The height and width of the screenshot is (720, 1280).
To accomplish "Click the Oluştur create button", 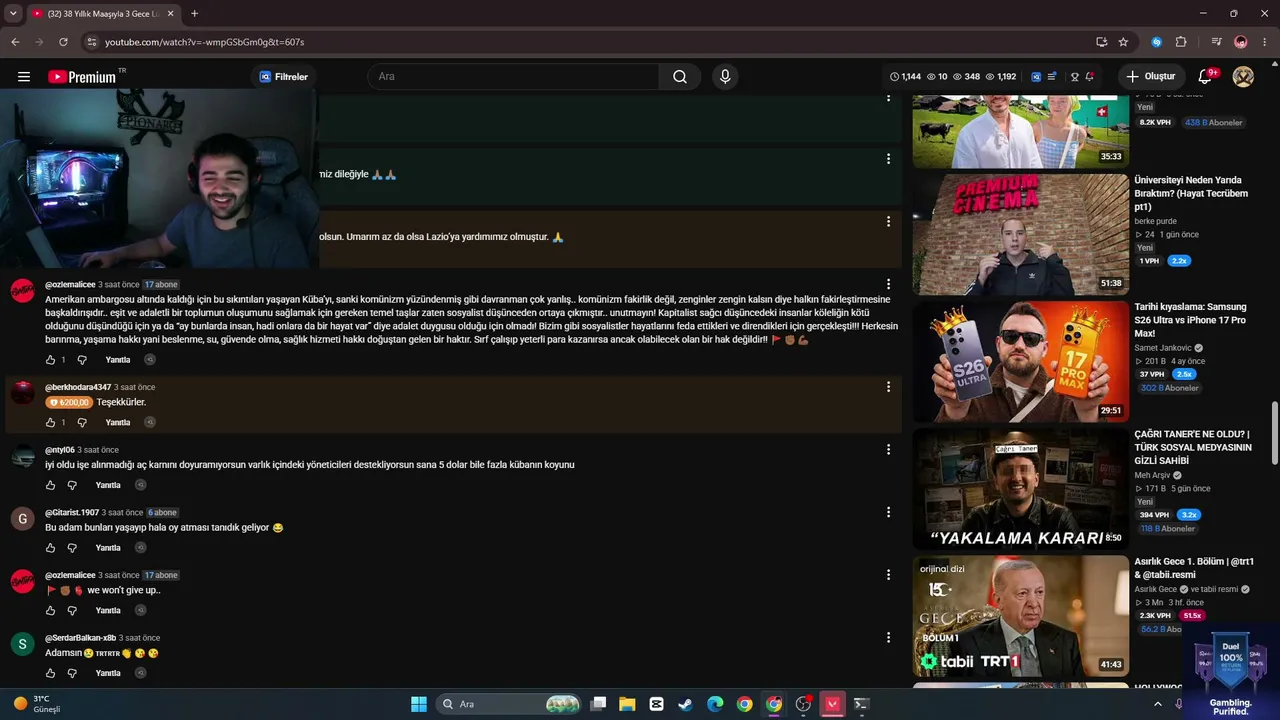I will point(1150,77).
